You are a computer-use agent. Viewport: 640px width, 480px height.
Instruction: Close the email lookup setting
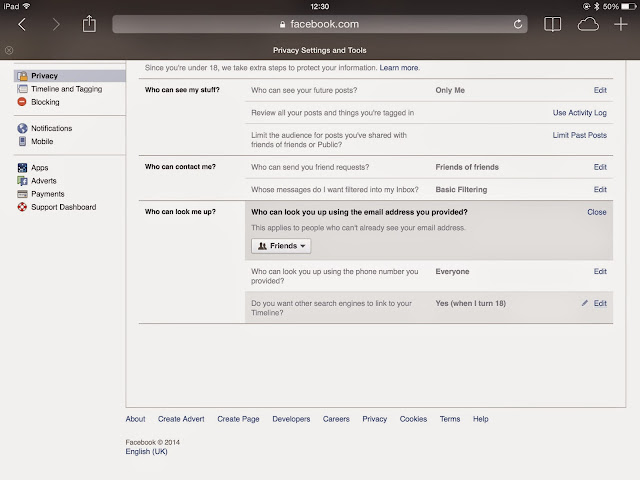[597, 212]
